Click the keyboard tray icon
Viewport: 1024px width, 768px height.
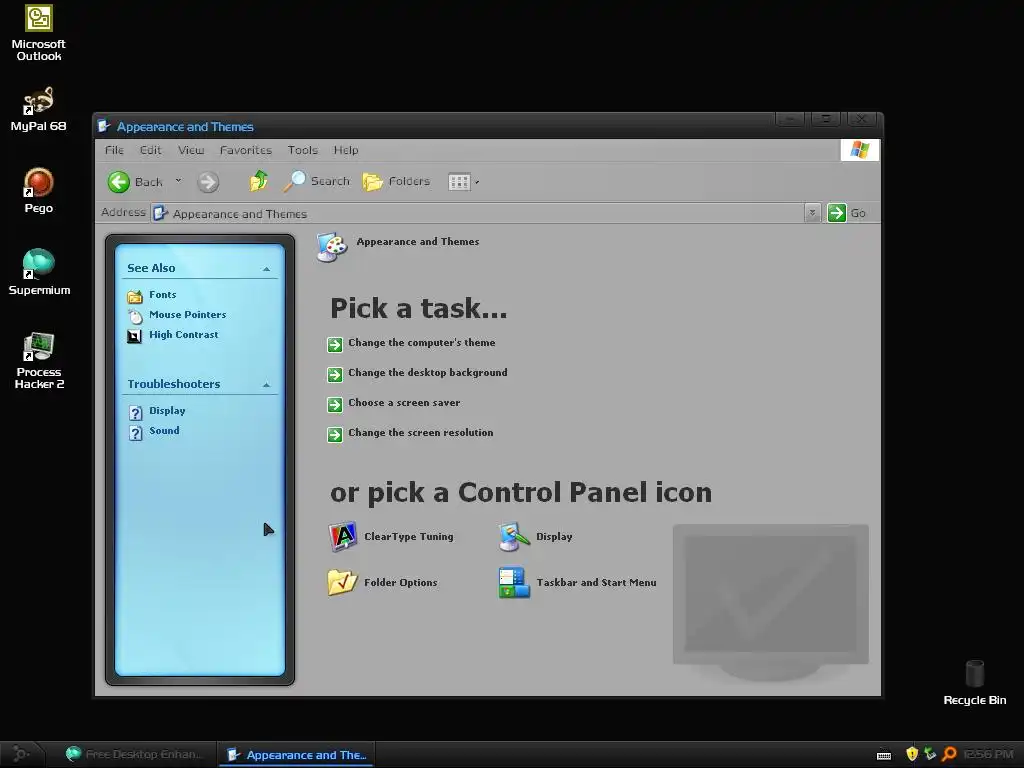(x=884, y=756)
